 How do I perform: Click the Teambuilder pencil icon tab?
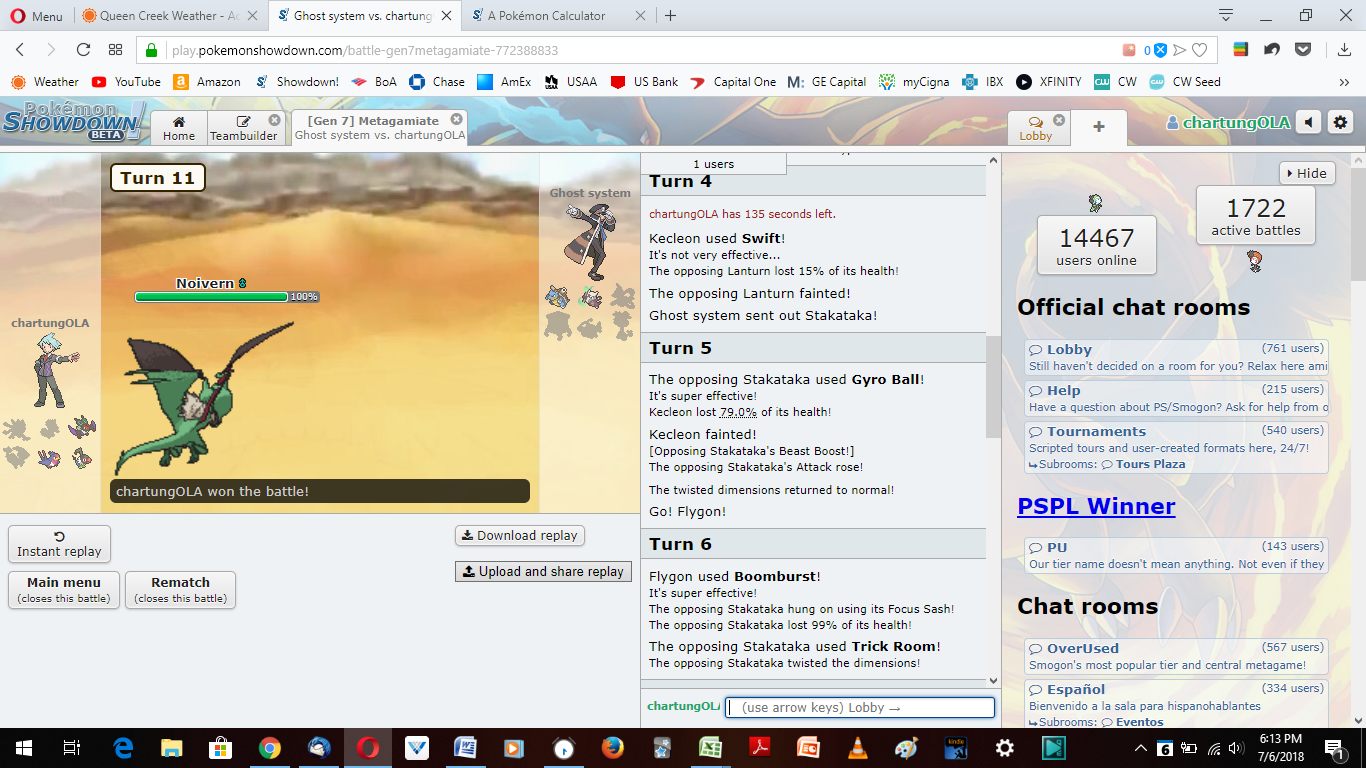[243, 128]
